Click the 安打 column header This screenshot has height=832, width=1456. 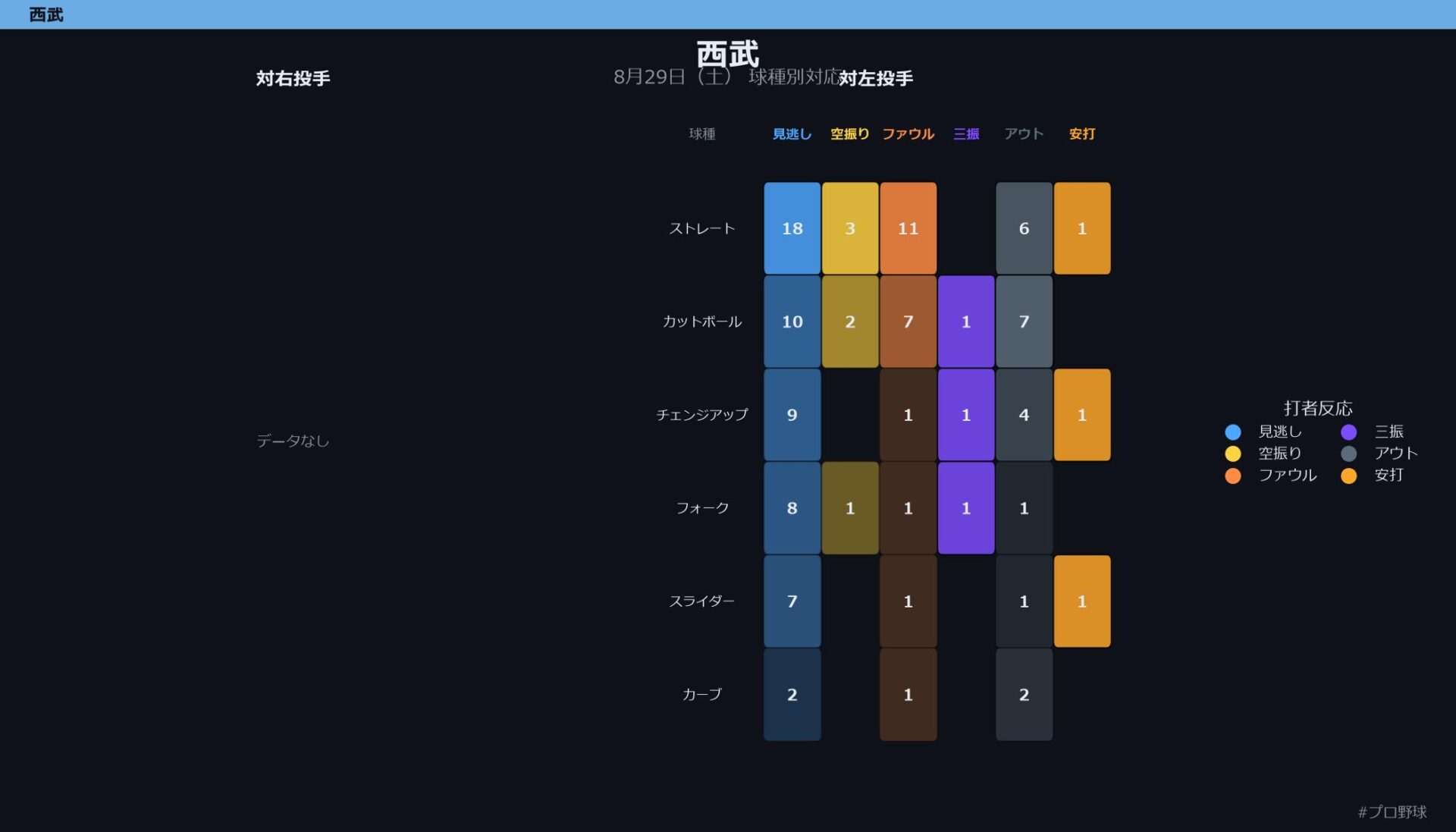coord(1082,134)
